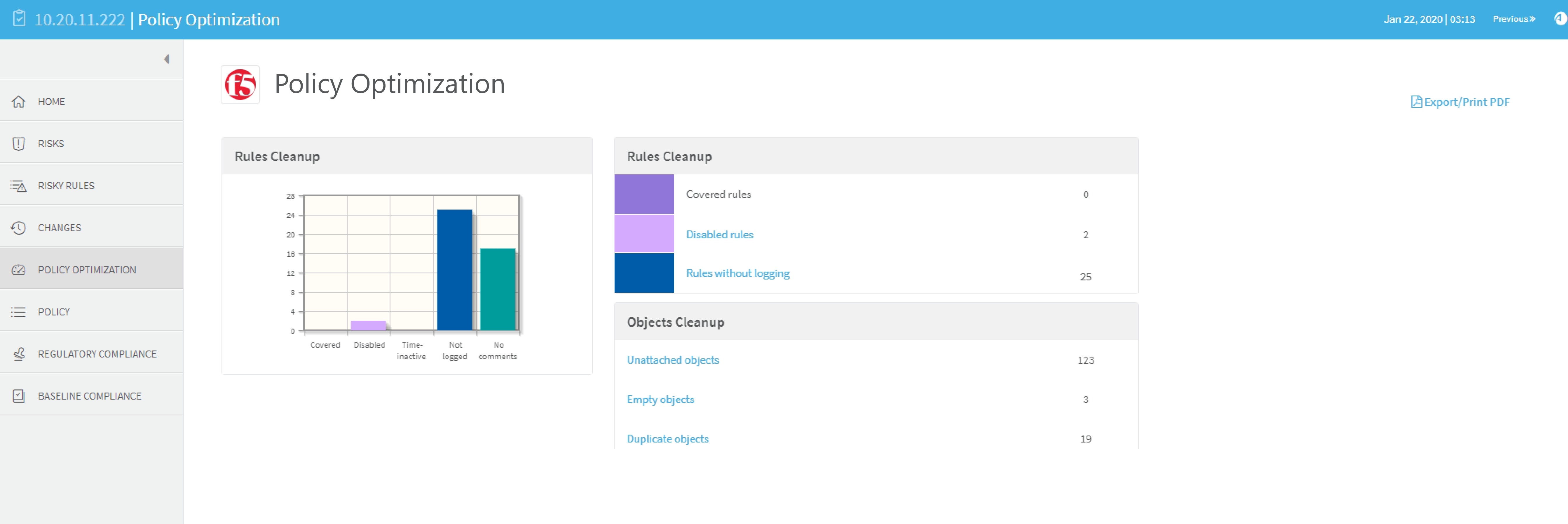
Task: Click the round icon at header's right edge
Action: (1561, 19)
